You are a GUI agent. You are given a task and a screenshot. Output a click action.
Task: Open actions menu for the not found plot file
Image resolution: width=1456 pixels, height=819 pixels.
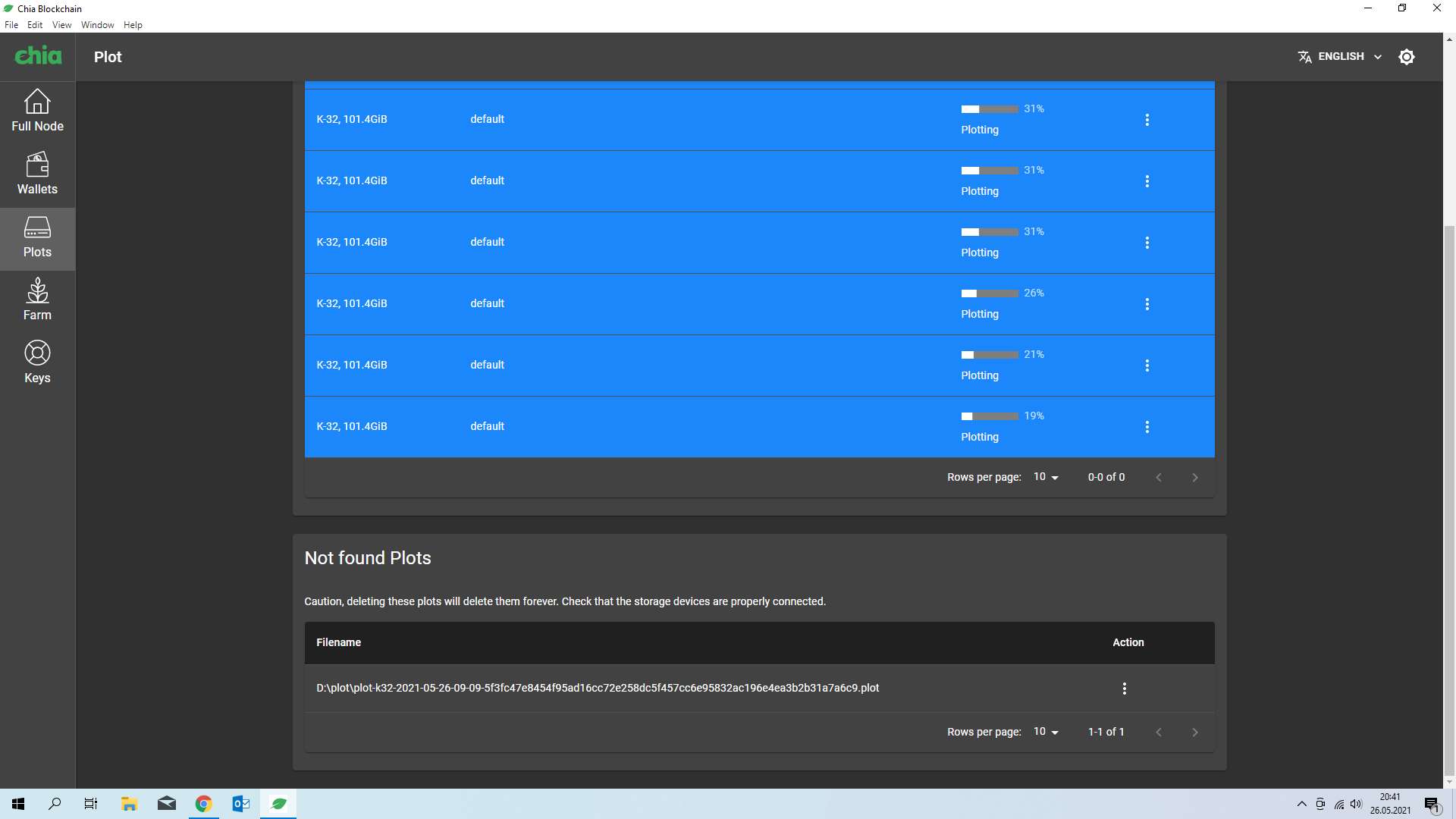click(x=1124, y=689)
